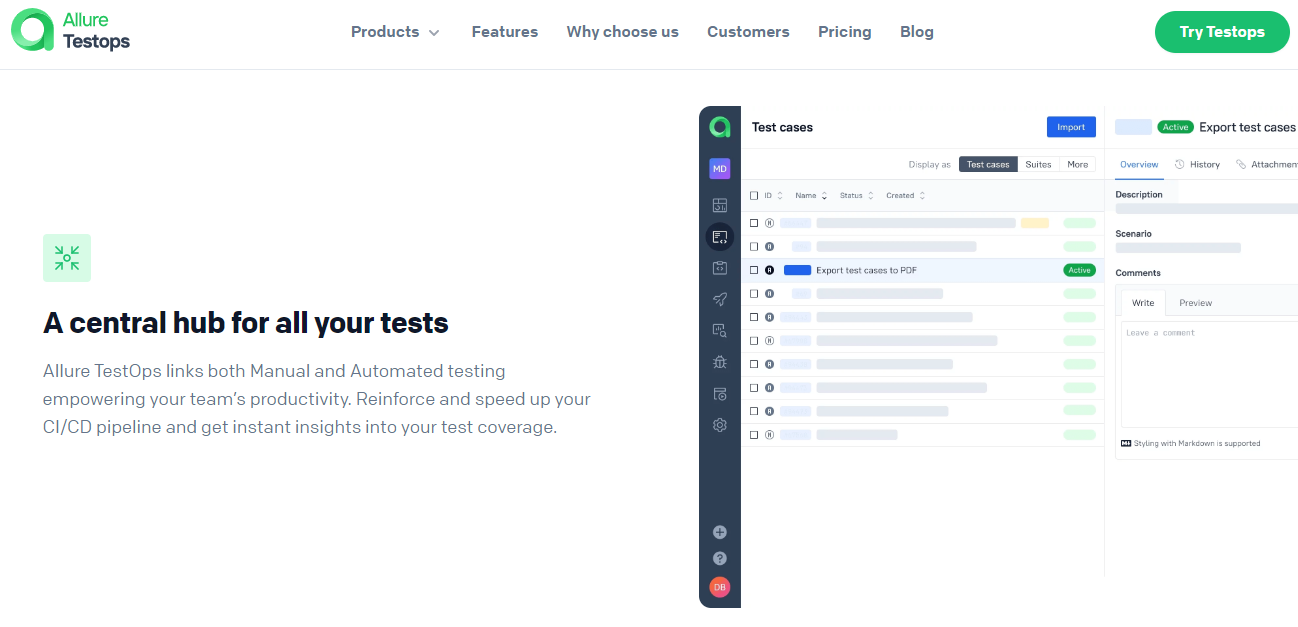Switch the display to Suites
1298x627 pixels.
pyautogui.click(x=1038, y=164)
